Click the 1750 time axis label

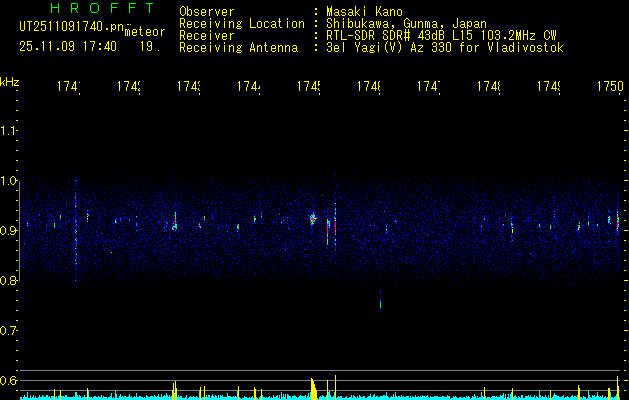click(x=611, y=87)
